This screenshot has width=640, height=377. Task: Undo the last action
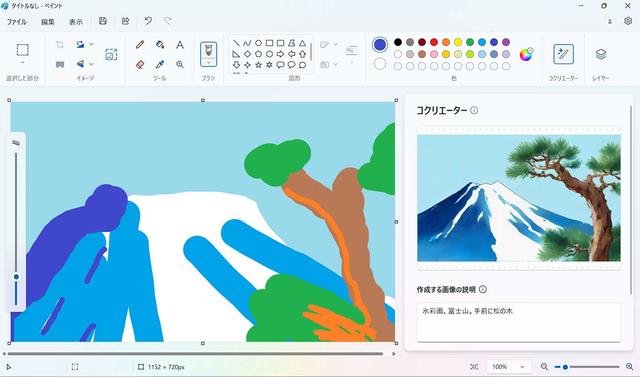[x=148, y=21]
